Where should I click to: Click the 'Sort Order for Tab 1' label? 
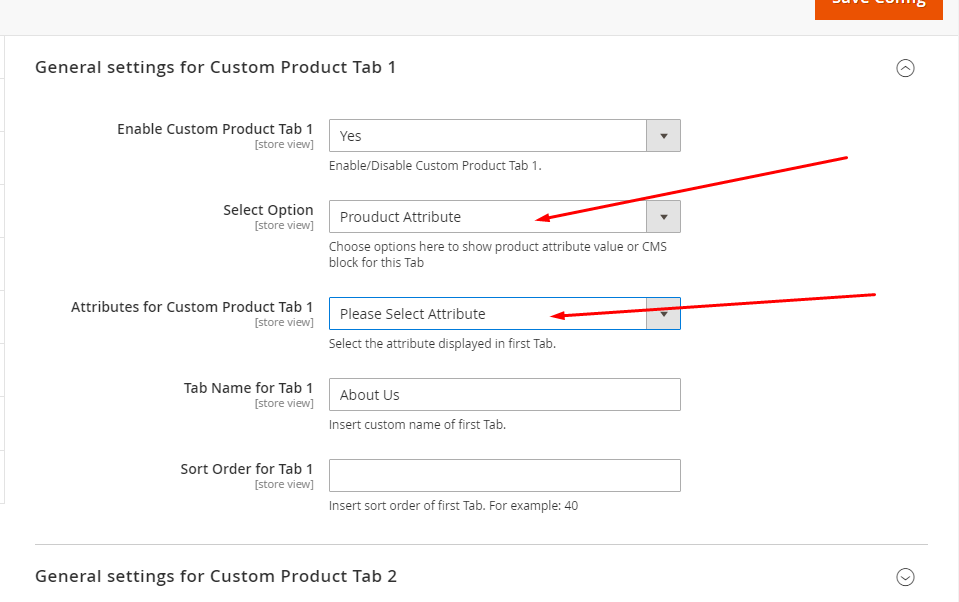point(247,469)
